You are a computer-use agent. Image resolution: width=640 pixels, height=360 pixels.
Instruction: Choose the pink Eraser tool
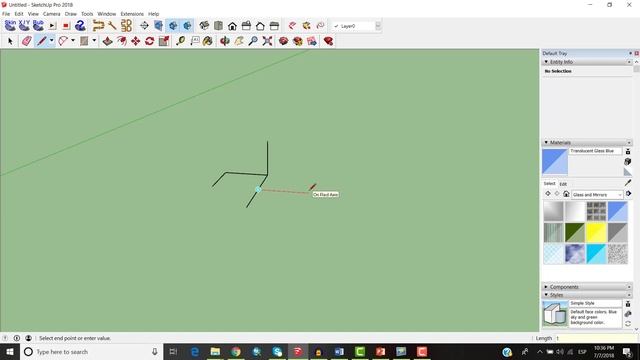click(27, 41)
